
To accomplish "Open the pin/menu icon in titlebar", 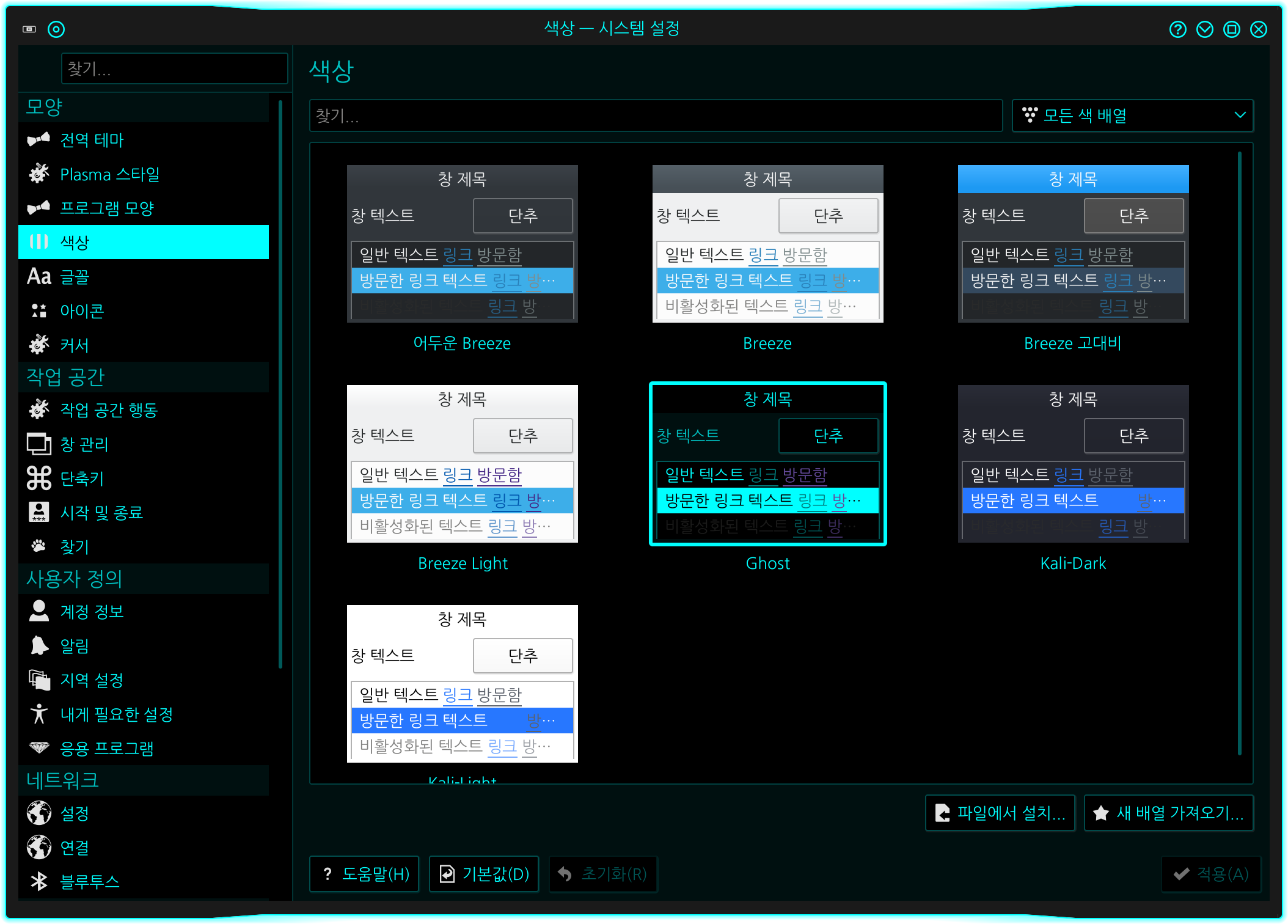I will (x=56, y=29).
